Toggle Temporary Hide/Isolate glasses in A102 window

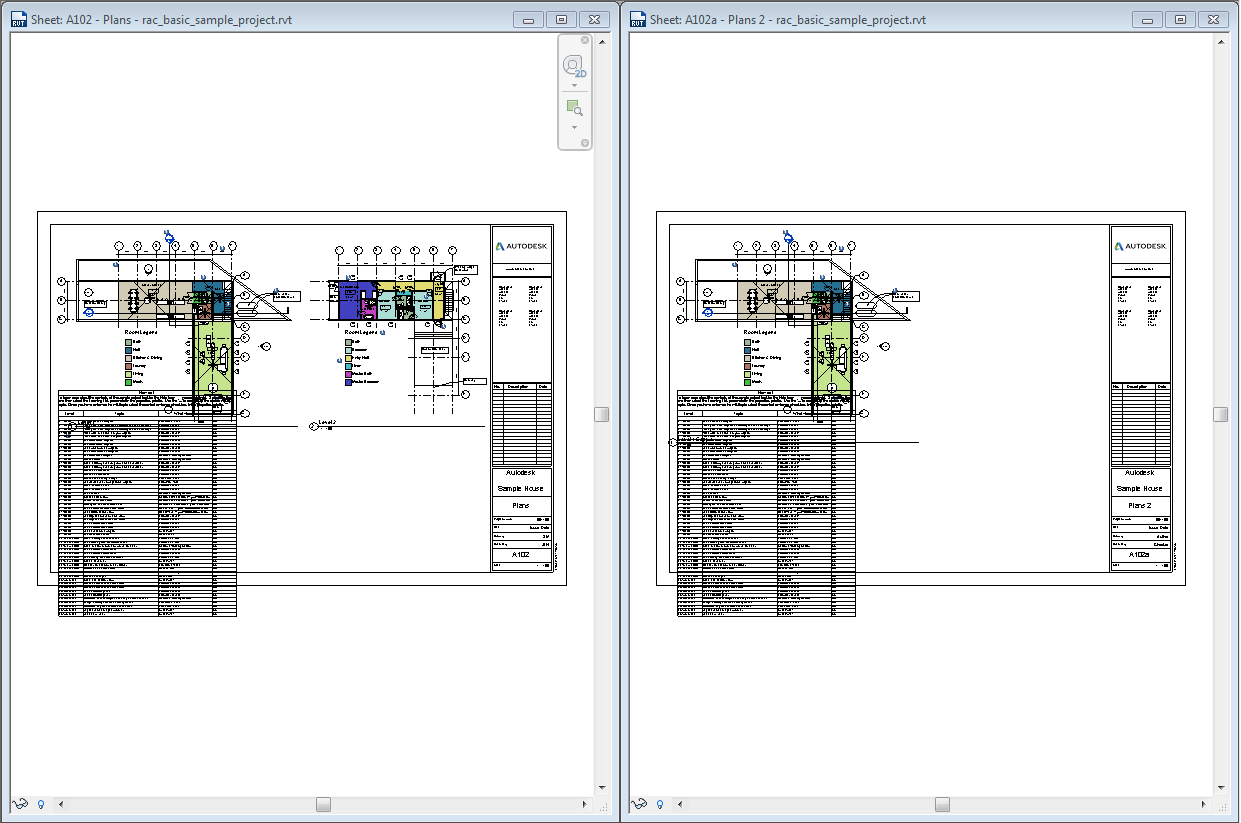point(21,804)
